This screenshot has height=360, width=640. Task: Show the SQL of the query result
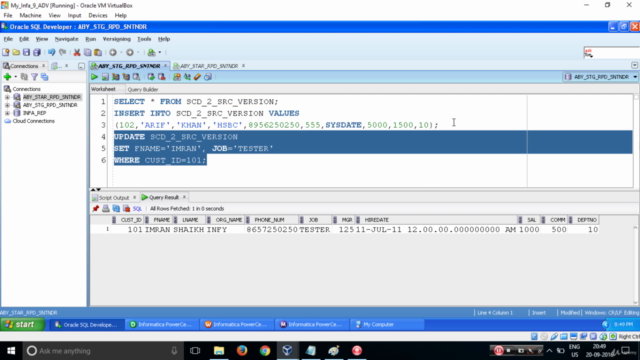tap(137, 209)
